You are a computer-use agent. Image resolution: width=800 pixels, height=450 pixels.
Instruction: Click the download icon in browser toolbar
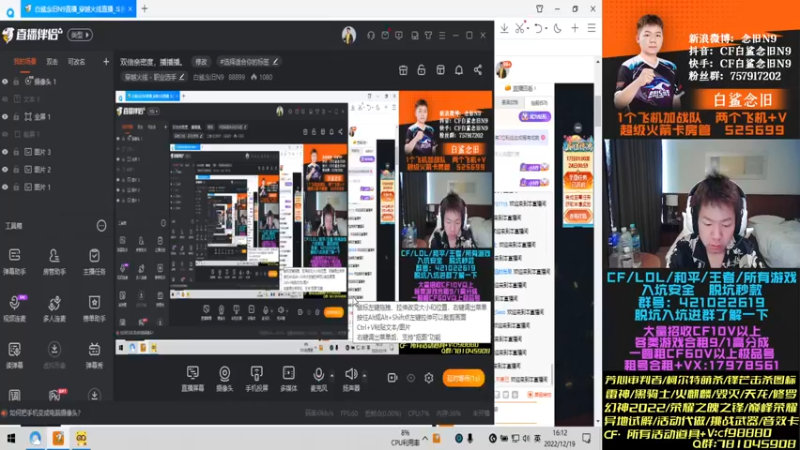pyautogui.click(x=504, y=28)
